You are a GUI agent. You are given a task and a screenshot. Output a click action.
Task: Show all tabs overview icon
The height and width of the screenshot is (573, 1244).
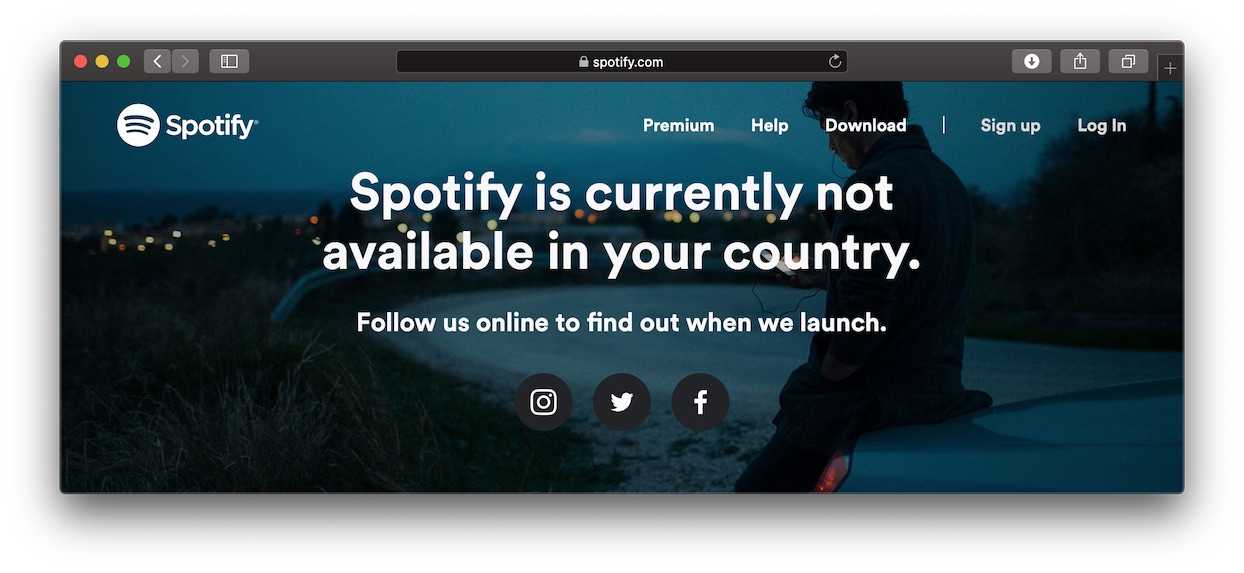tap(1128, 61)
